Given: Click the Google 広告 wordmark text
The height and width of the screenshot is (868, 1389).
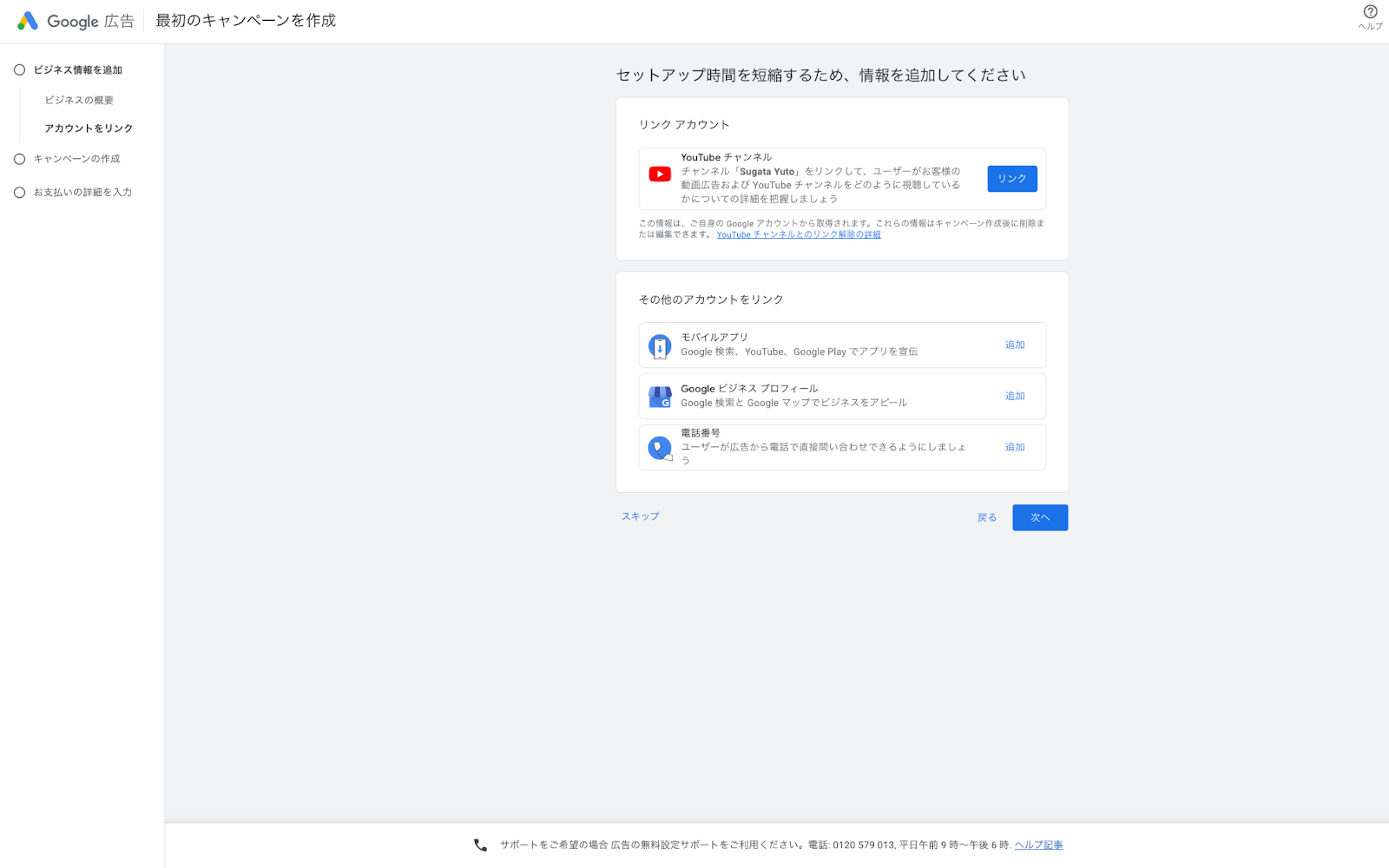Looking at the screenshot, I should [x=90, y=21].
